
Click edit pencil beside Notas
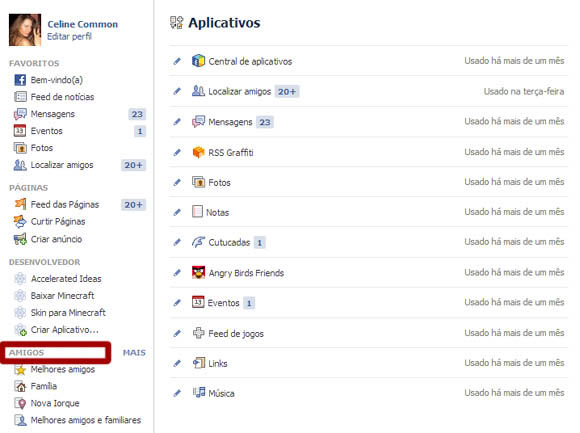177,212
